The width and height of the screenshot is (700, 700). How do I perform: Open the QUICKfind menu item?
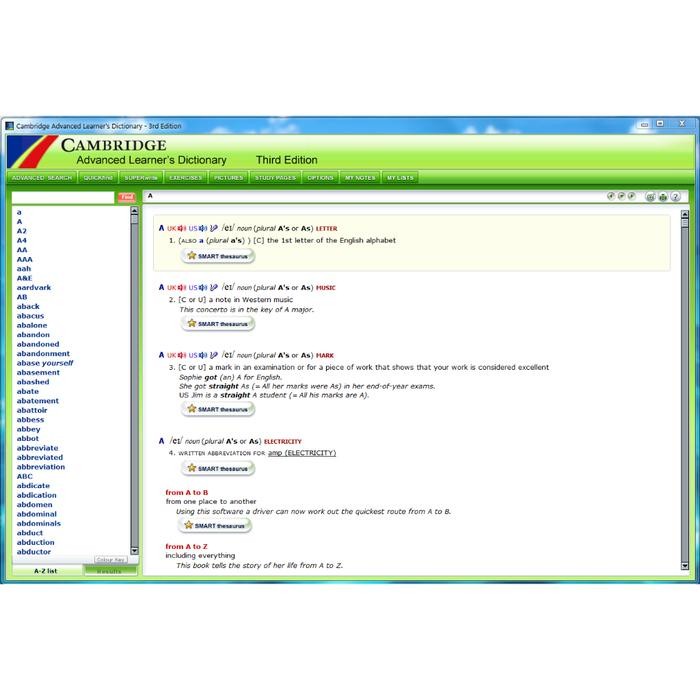[98, 178]
